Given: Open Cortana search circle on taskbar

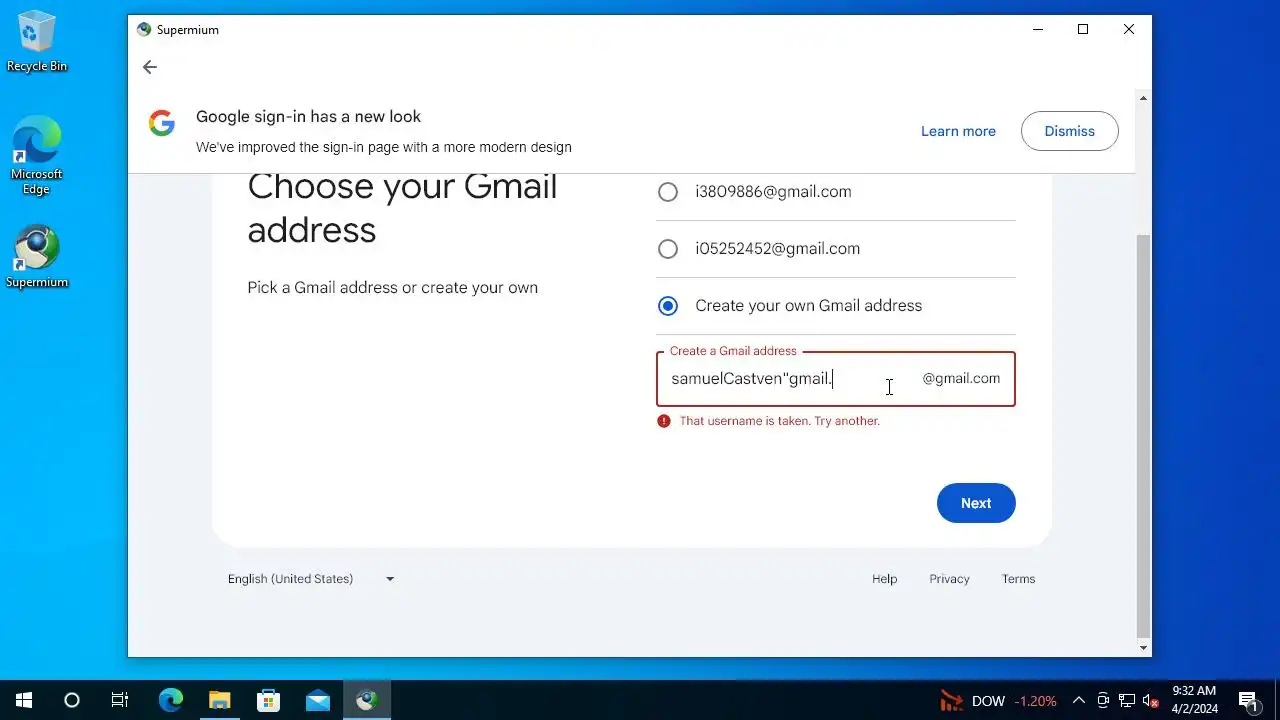Looking at the screenshot, I should pyautogui.click(x=72, y=700).
